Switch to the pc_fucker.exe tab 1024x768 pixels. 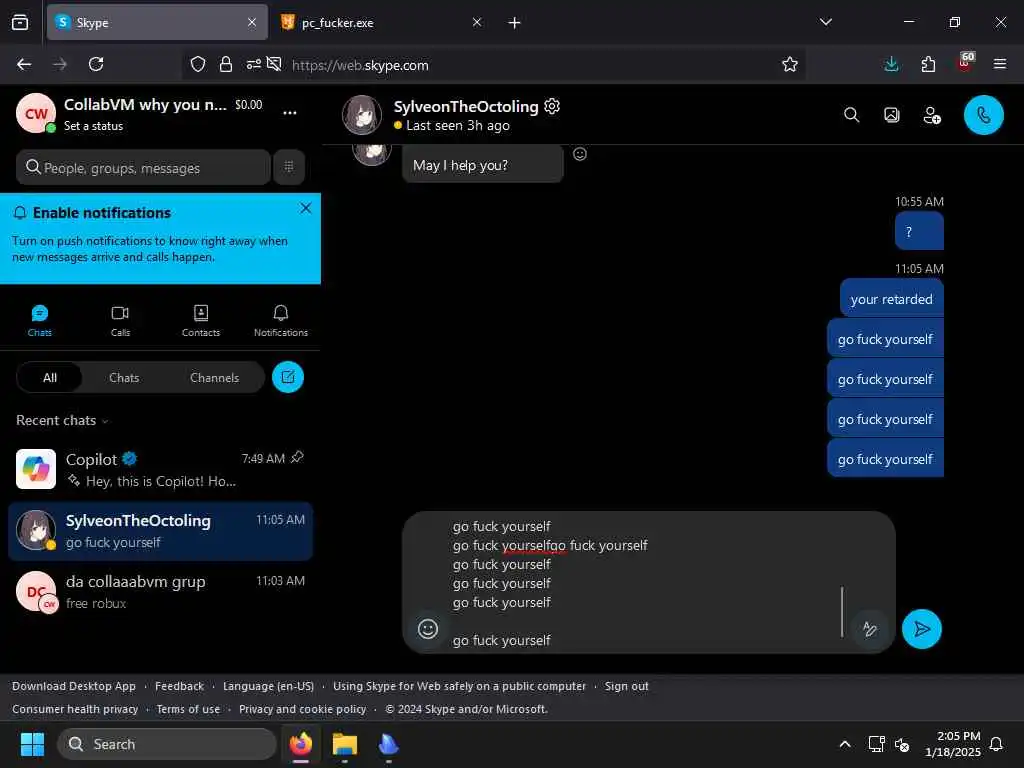(381, 23)
